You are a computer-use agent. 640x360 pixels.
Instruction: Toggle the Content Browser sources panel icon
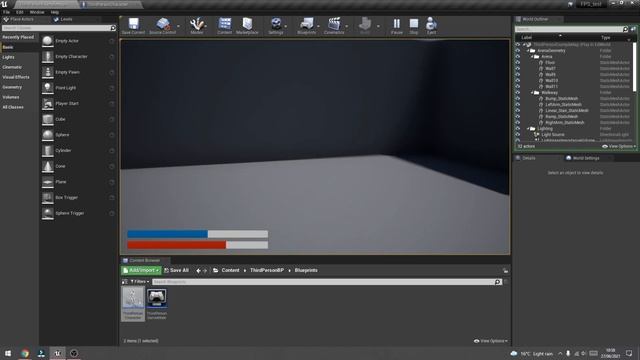pos(125,282)
